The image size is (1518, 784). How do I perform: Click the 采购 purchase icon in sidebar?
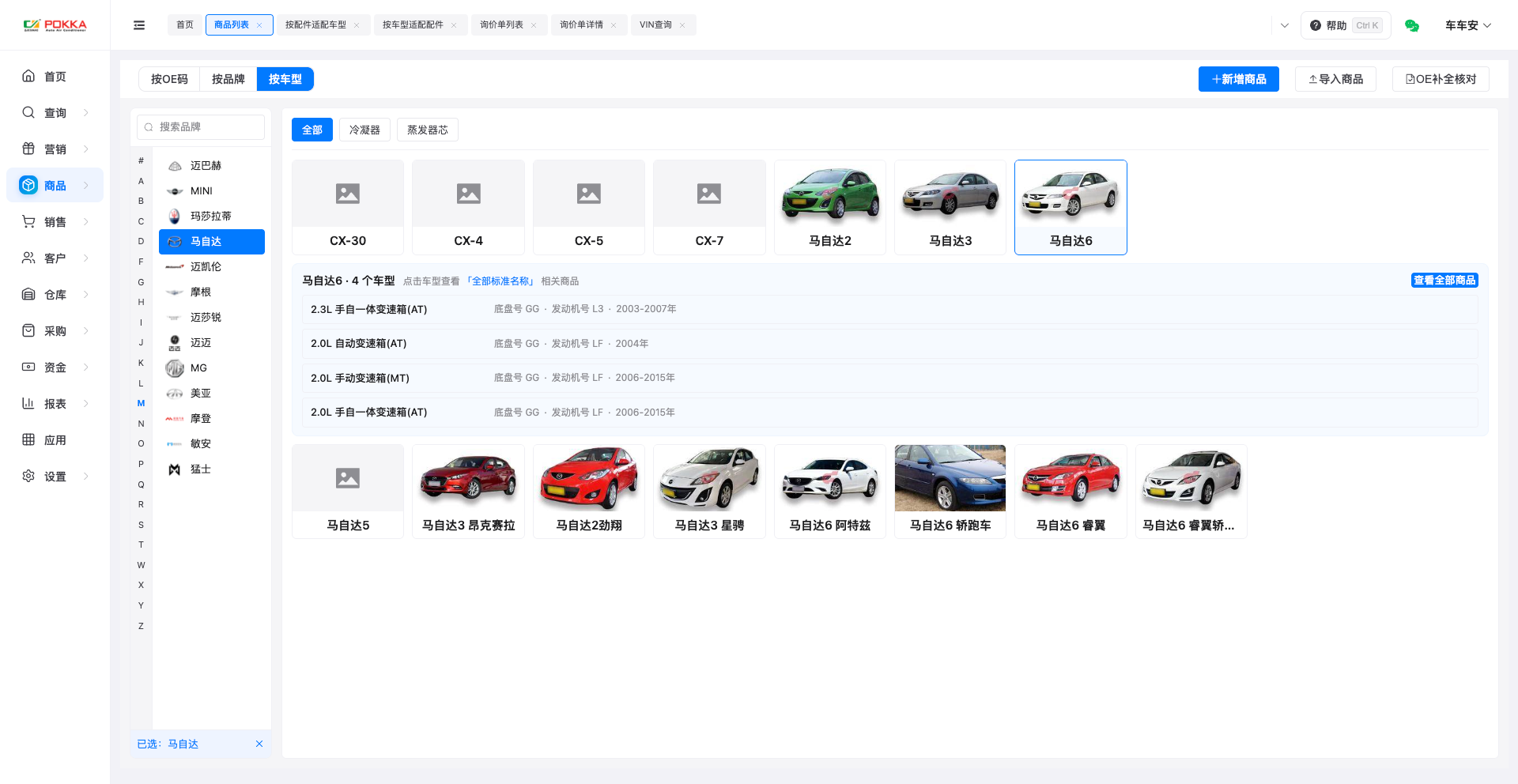(28, 330)
